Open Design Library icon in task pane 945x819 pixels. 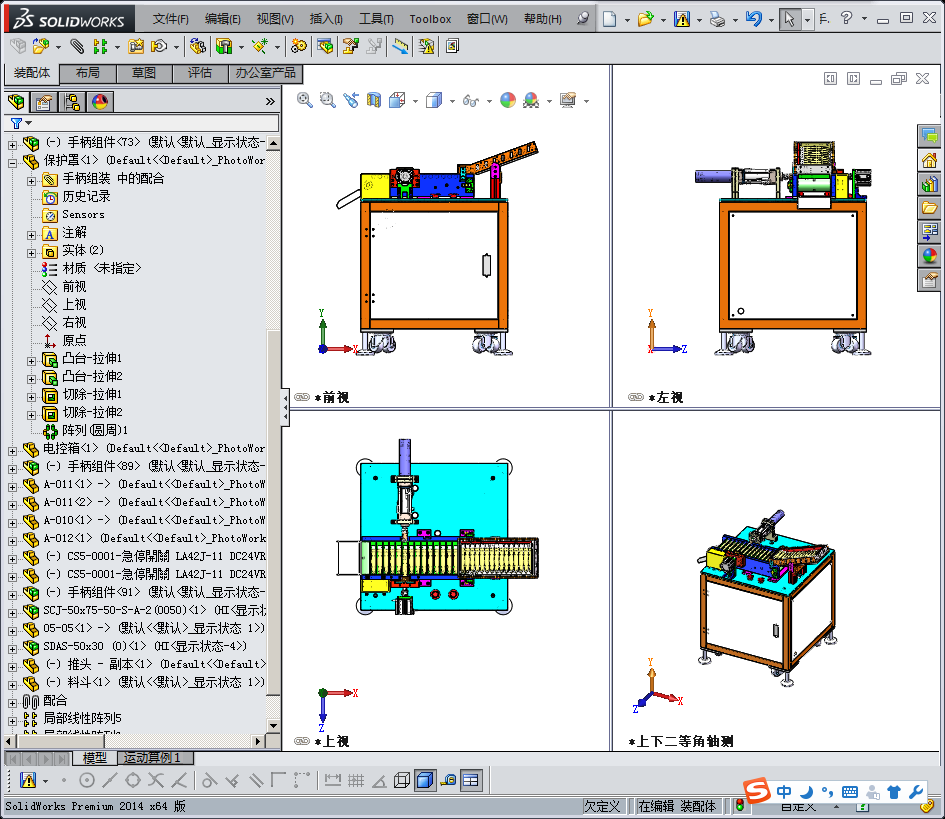(929, 184)
